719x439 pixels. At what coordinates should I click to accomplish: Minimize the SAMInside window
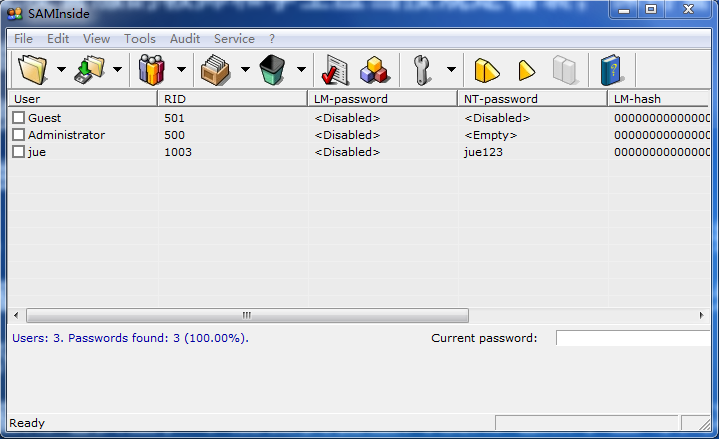click(624, 10)
